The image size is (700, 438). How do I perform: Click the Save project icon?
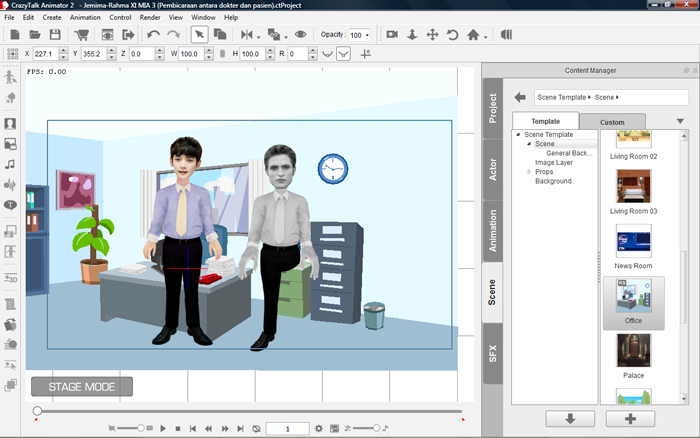(56, 35)
